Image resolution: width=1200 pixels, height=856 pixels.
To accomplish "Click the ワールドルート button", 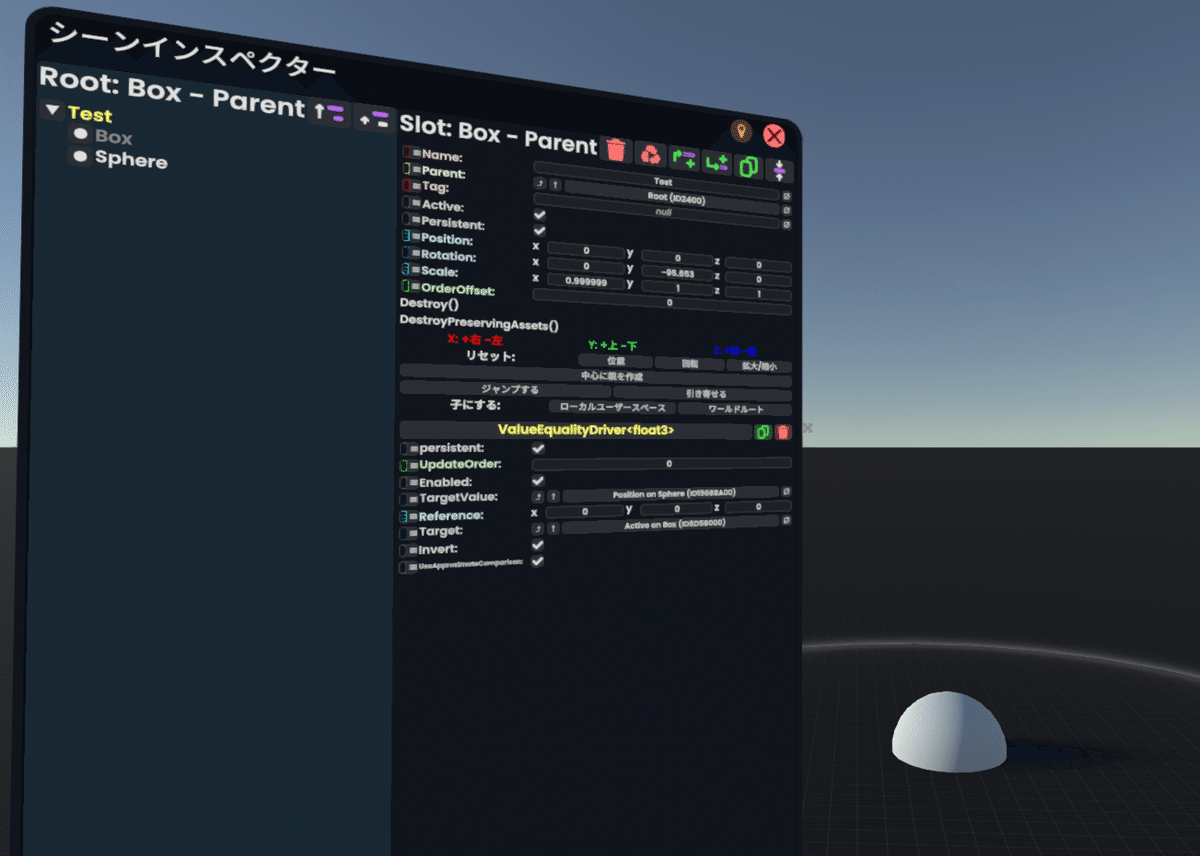I will (735, 409).
